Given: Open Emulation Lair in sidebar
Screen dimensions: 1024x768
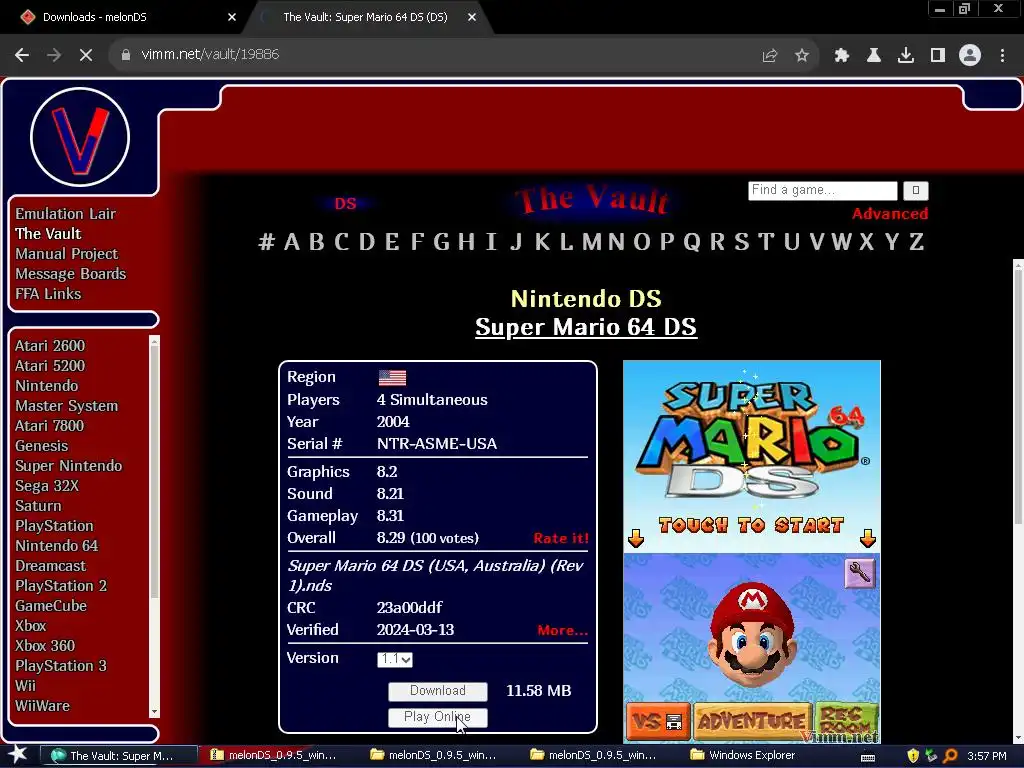Looking at the screenshot, I should (x=65, y=214).
